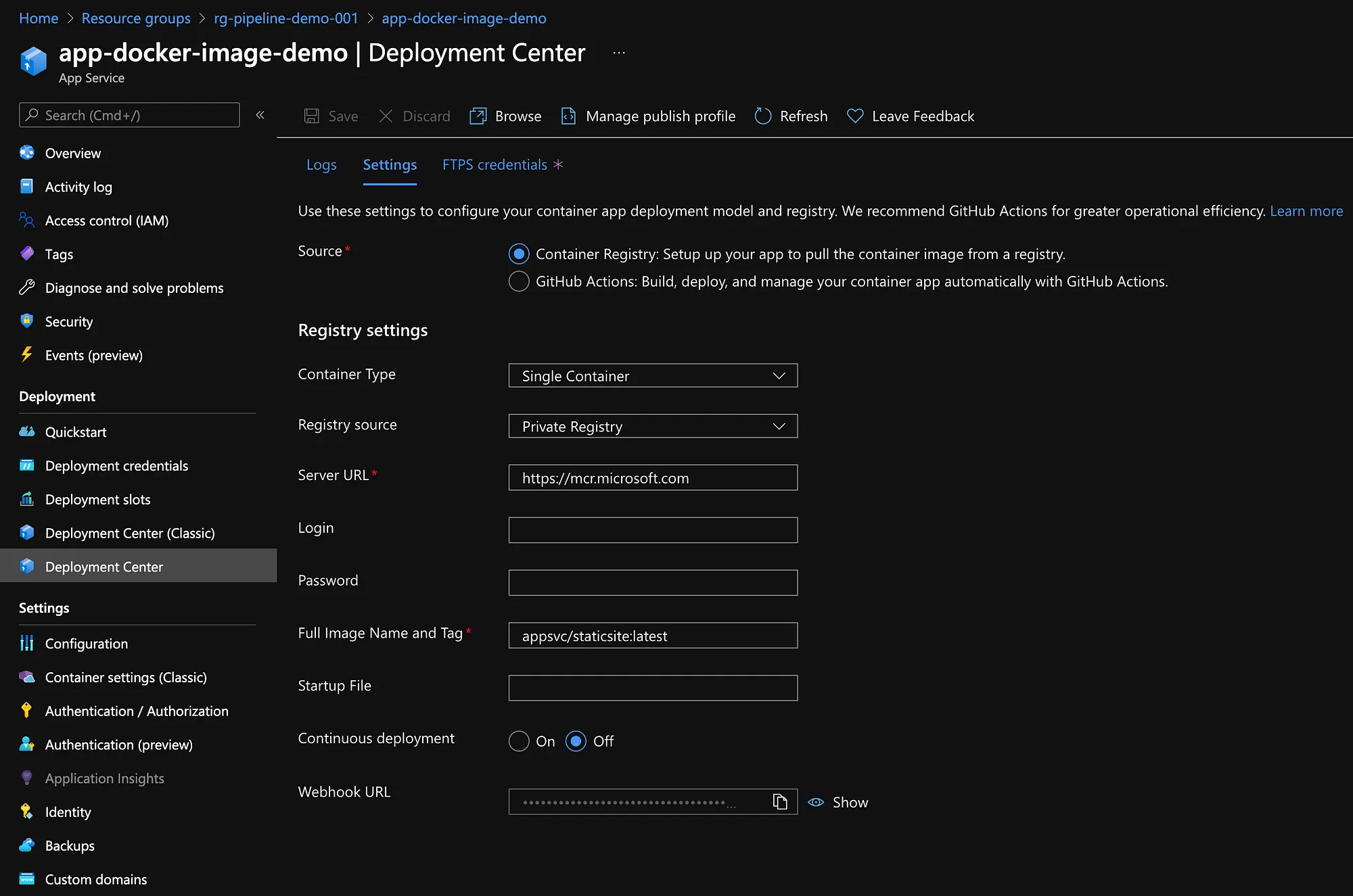The height and width of the screenshot is (896, 1353).
Task: Open the Container Type dropdown
Action: coord(653,375)
